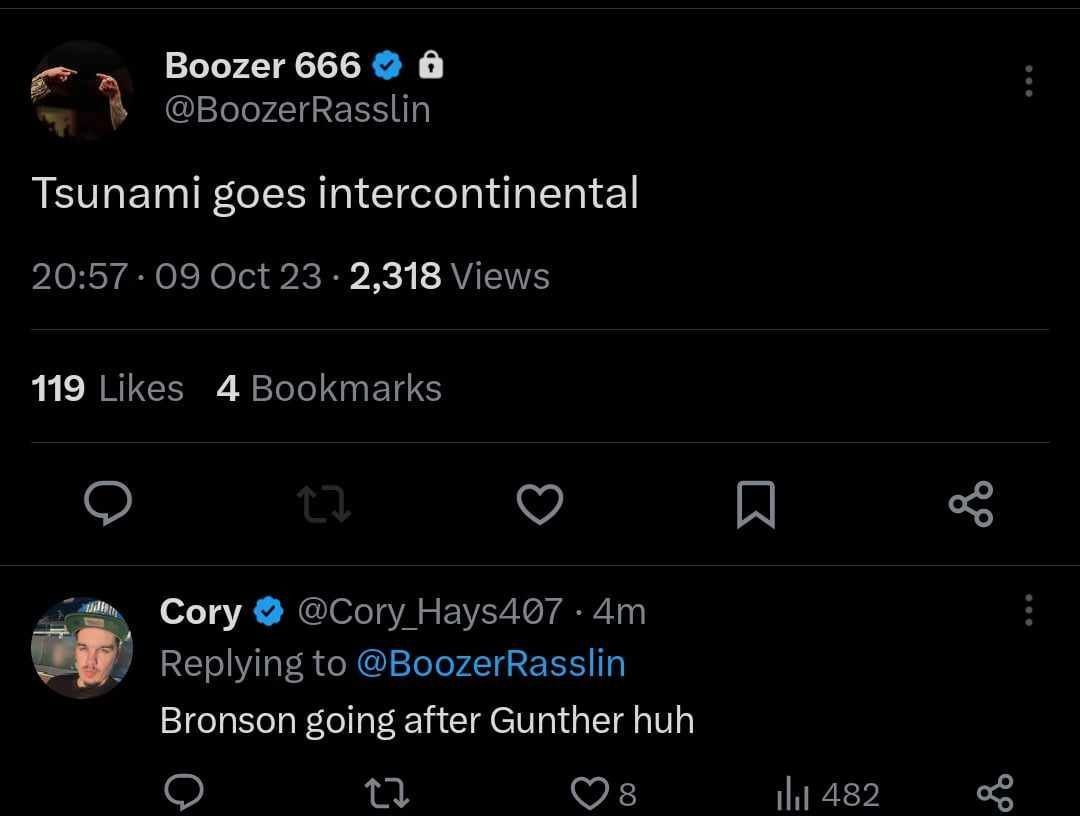Open the @Cory_Hays407 handle

coord(430,611)
